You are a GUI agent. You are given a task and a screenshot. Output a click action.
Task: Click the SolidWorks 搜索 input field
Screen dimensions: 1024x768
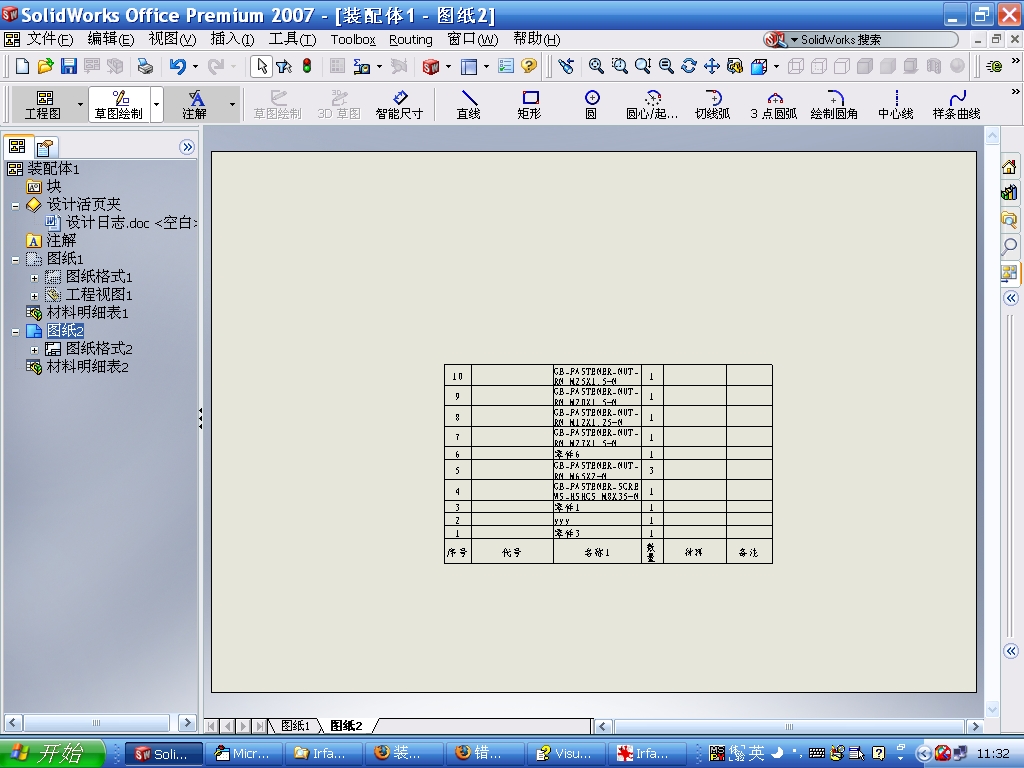click(x=877, y=40)
